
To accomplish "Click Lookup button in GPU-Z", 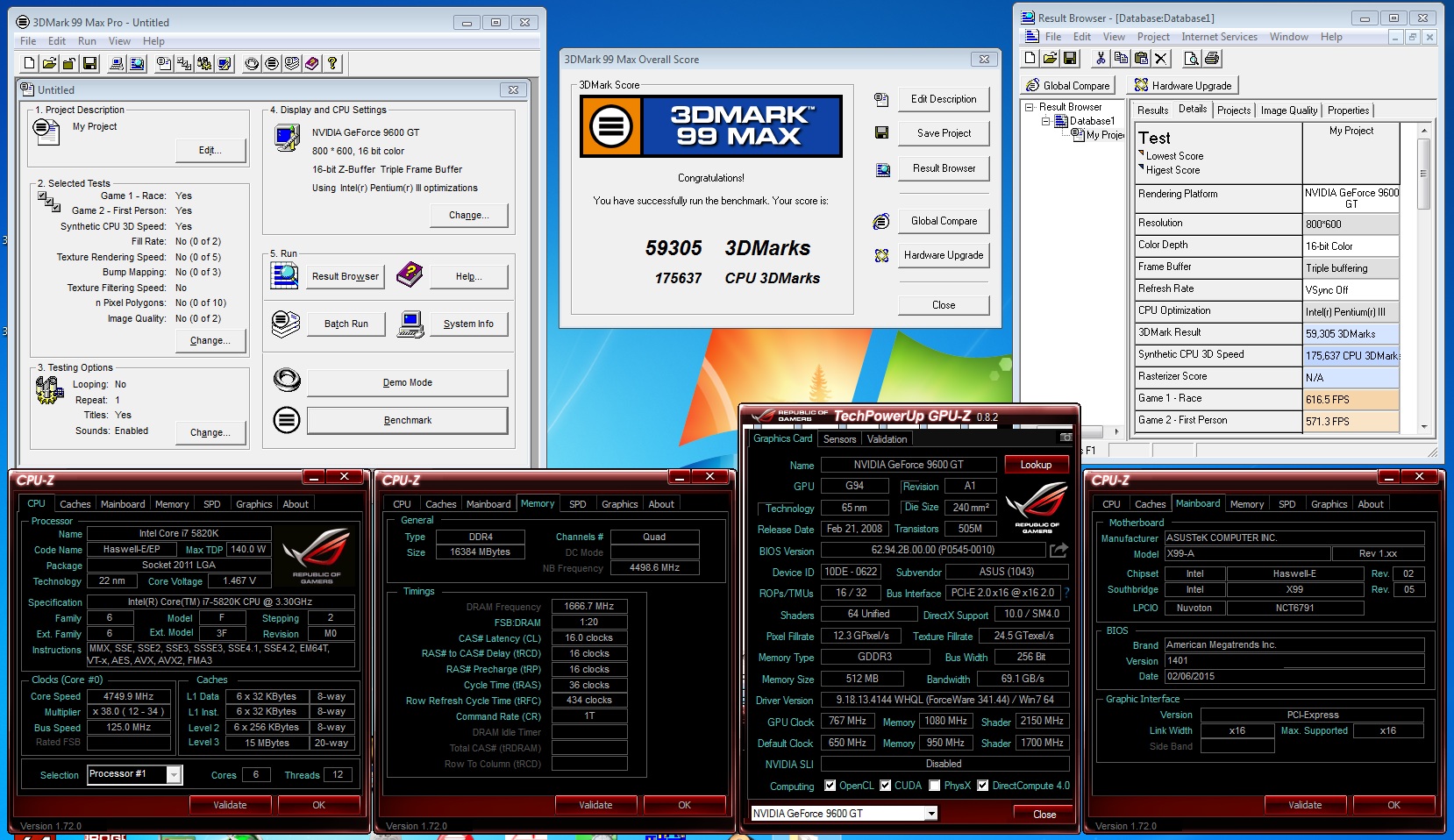I will (x=1035, y=465).
